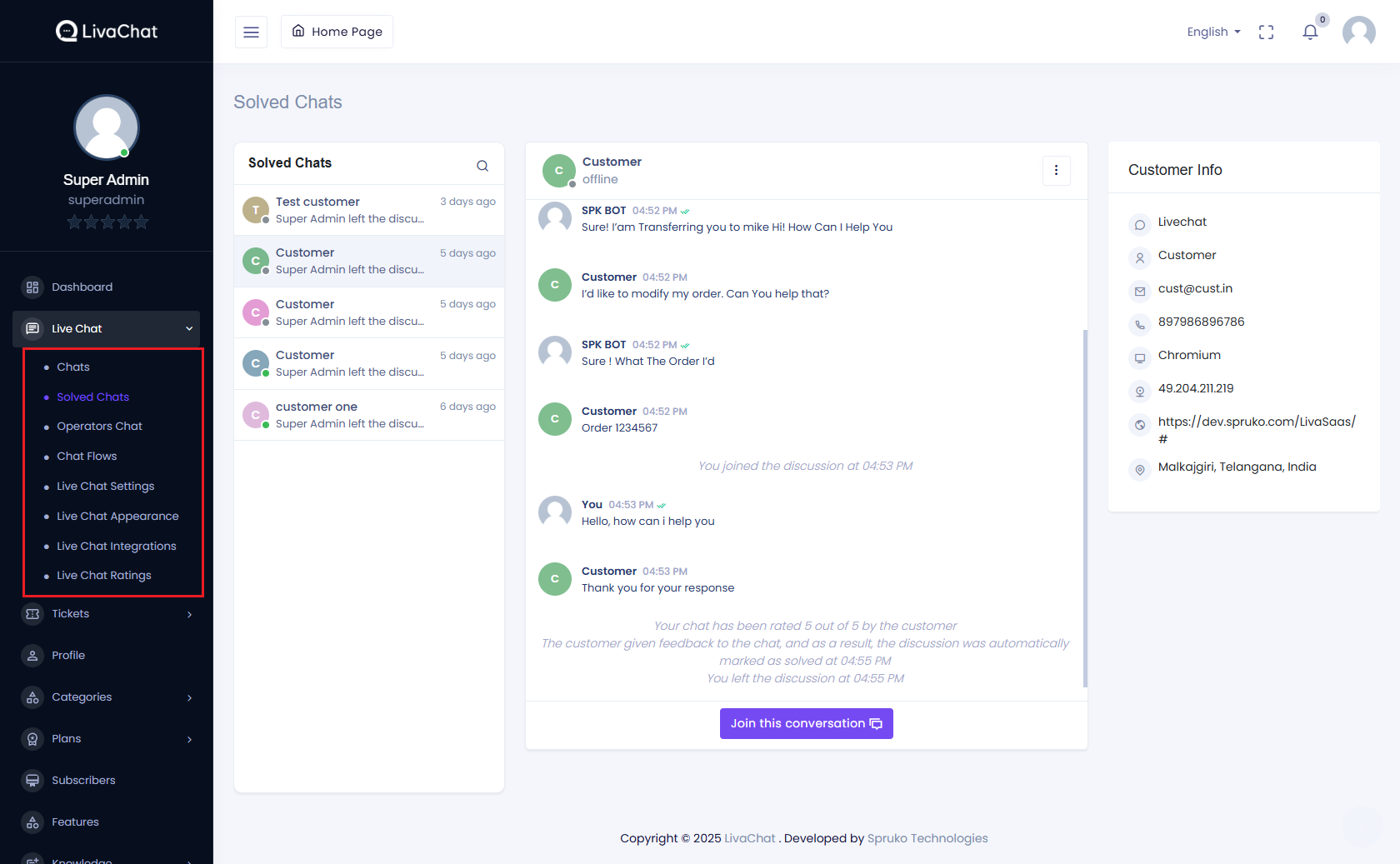Open the notifications bell icon
The width and height of the screenshot is (1400, 864).
coord(1310,32)
